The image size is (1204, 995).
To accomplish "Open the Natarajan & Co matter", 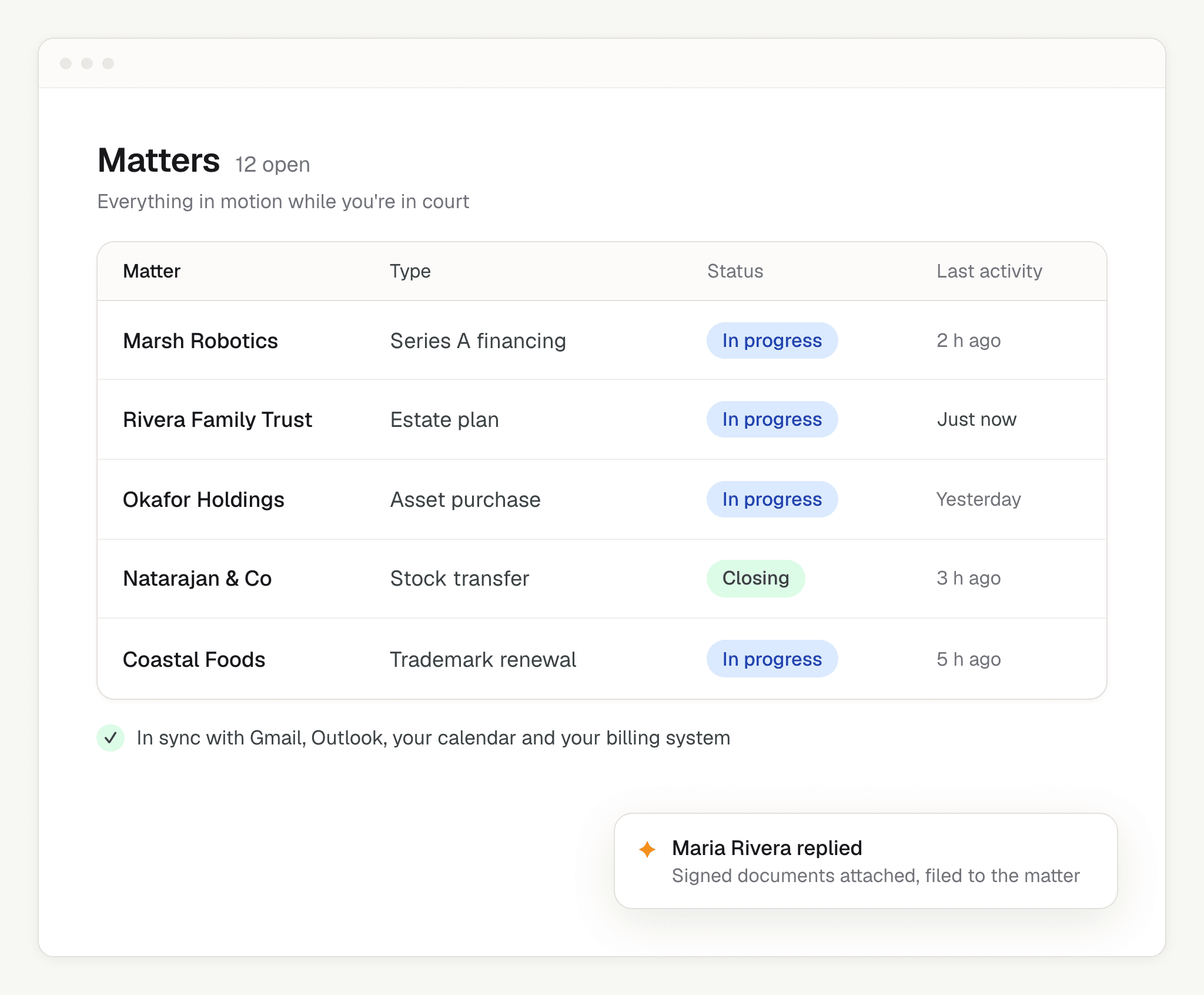I will [198, 579].
